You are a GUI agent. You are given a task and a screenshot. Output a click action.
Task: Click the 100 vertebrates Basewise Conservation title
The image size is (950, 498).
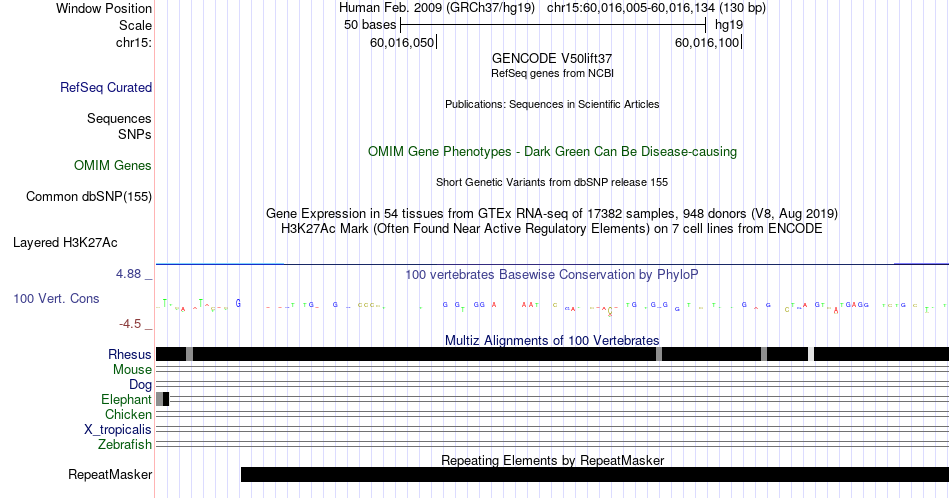[x=552, y=274]
